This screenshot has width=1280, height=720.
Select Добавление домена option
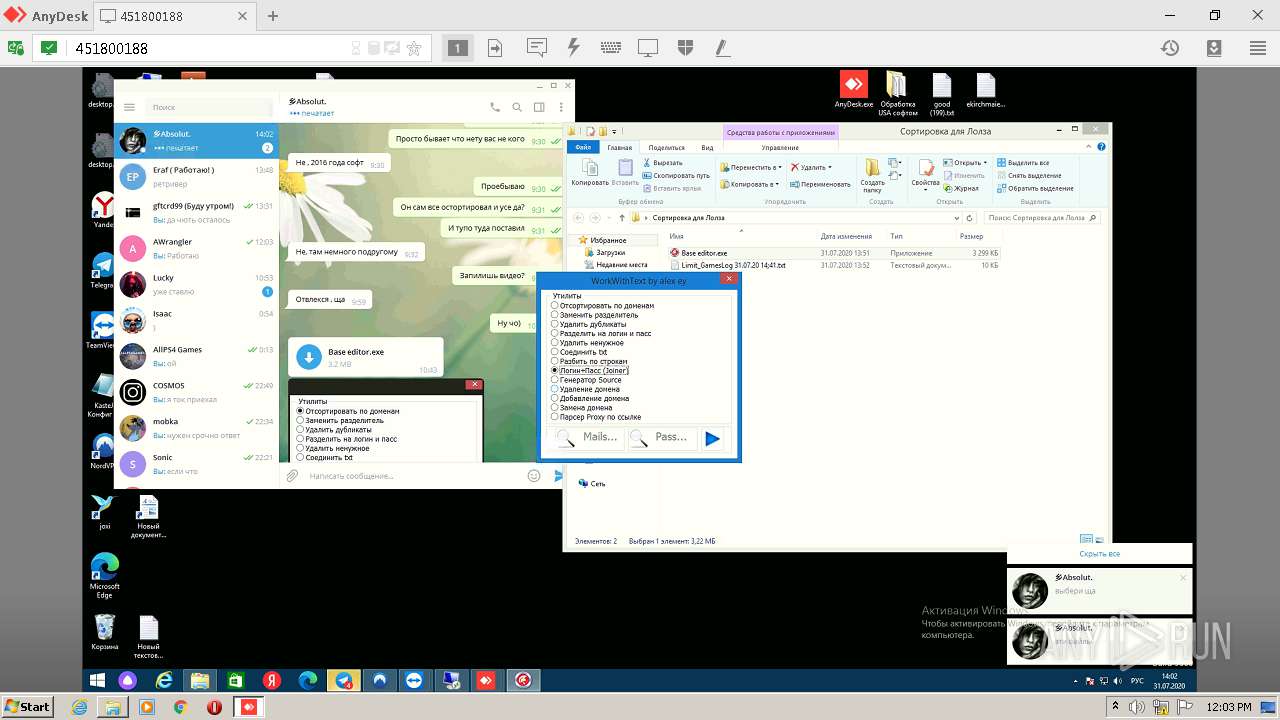(590, 398)
